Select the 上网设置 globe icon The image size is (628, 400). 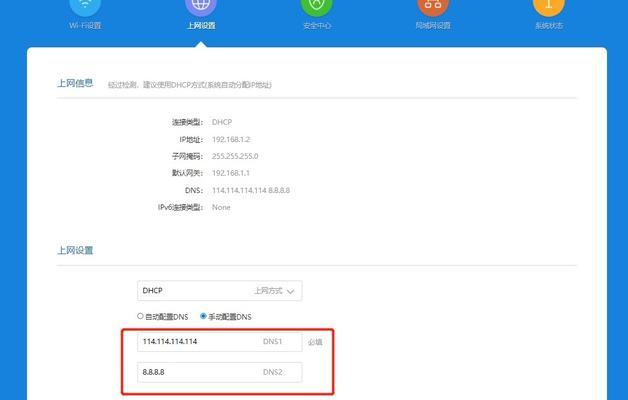(201, 8)
